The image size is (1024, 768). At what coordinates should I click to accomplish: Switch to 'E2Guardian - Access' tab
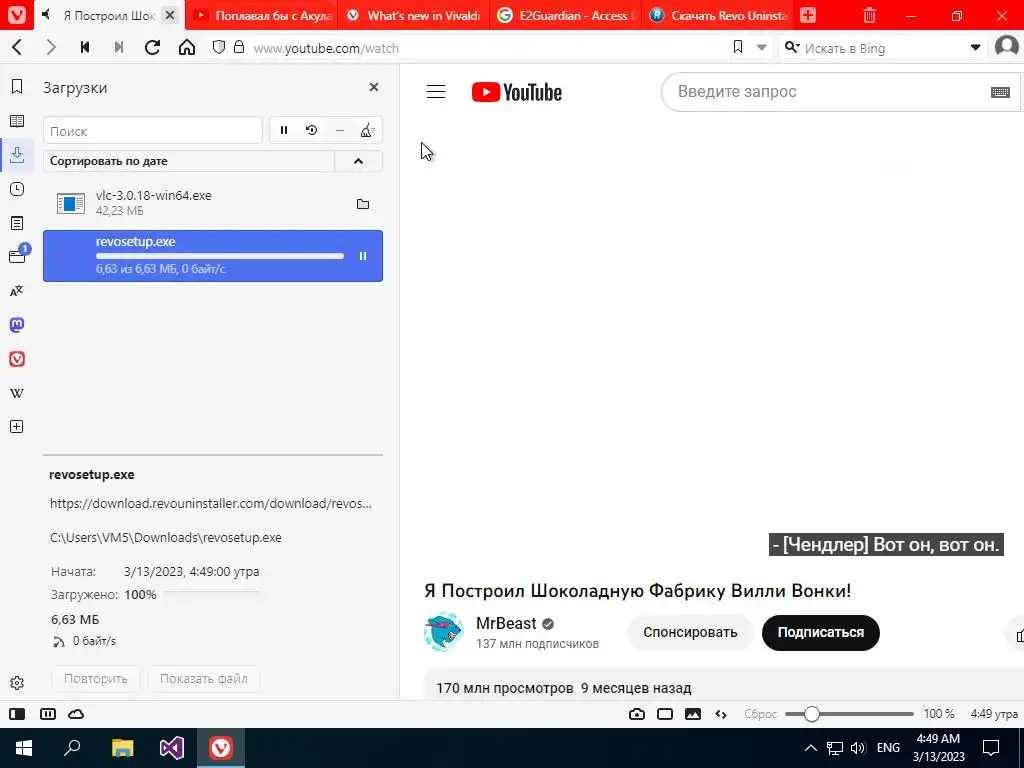[566, 15]
